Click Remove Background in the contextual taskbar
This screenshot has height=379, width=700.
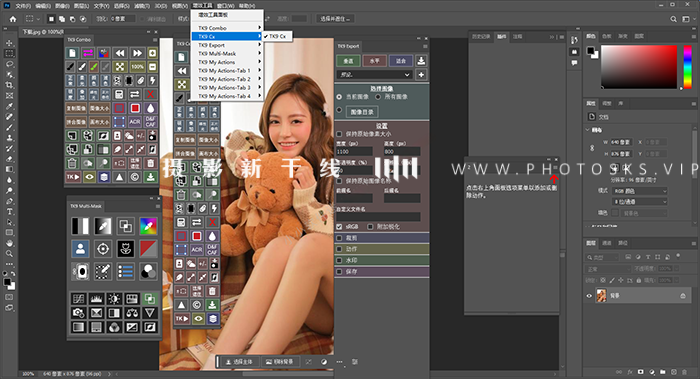279,362
